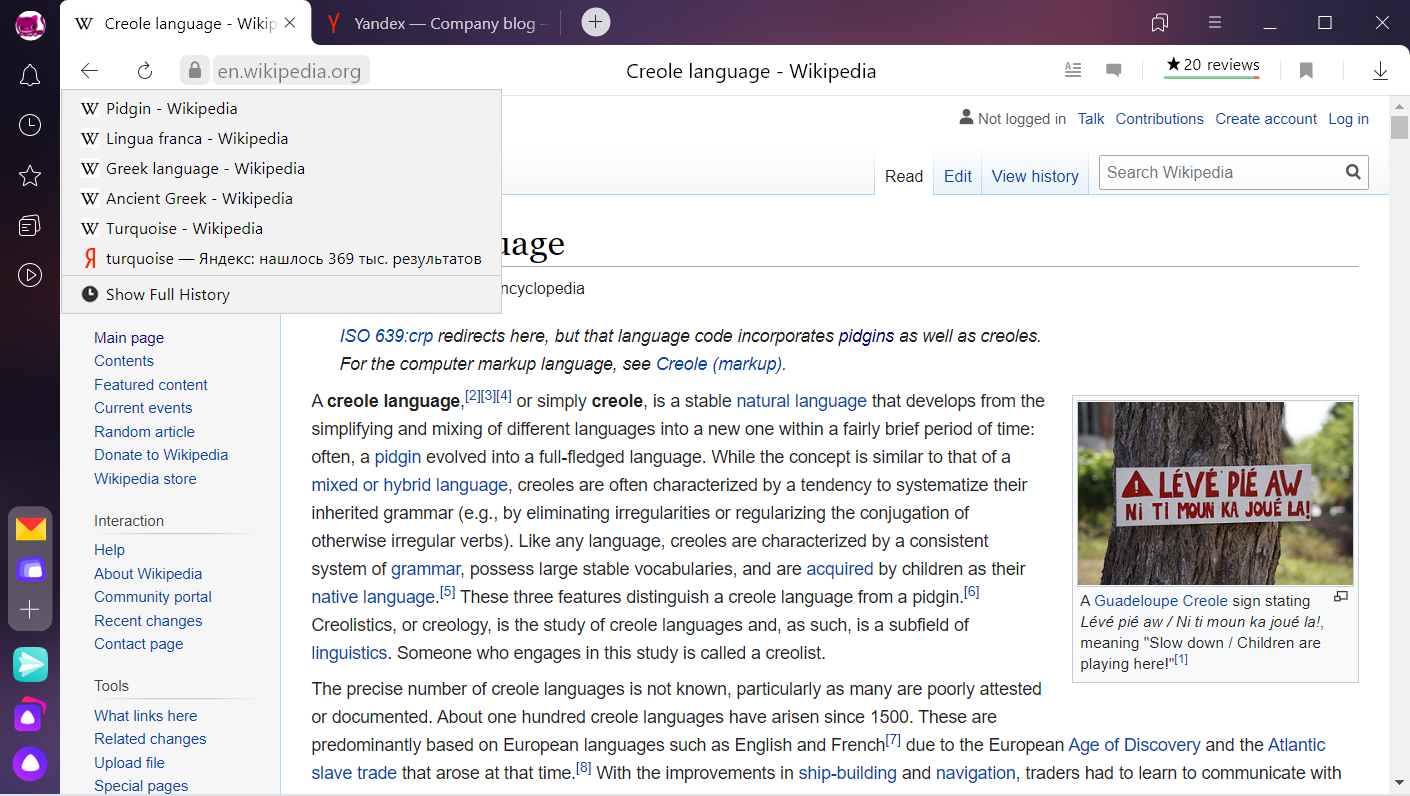Open the downloads arrow icon

(x=1380, y=70)
